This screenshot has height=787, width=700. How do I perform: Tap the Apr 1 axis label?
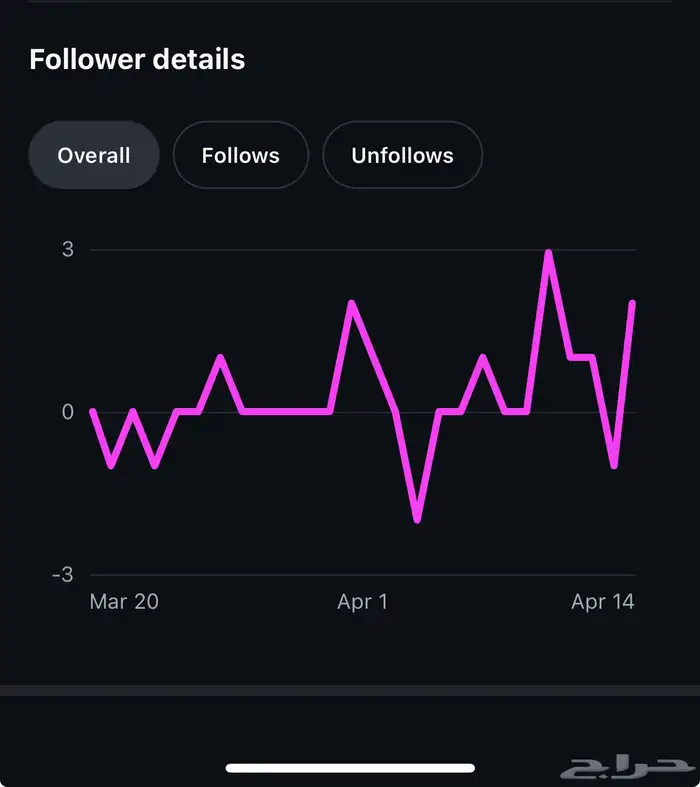point(362,601)
